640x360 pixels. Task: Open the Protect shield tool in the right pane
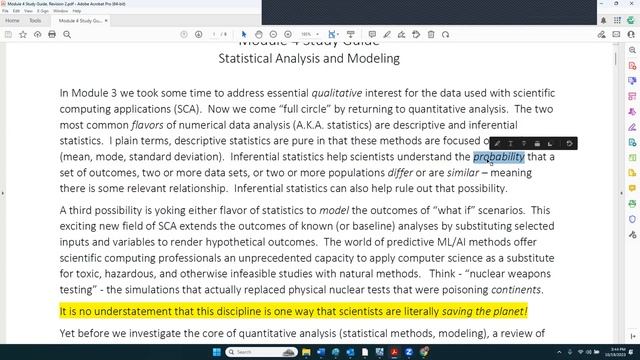pyautogui.click(x=632, y=219)
